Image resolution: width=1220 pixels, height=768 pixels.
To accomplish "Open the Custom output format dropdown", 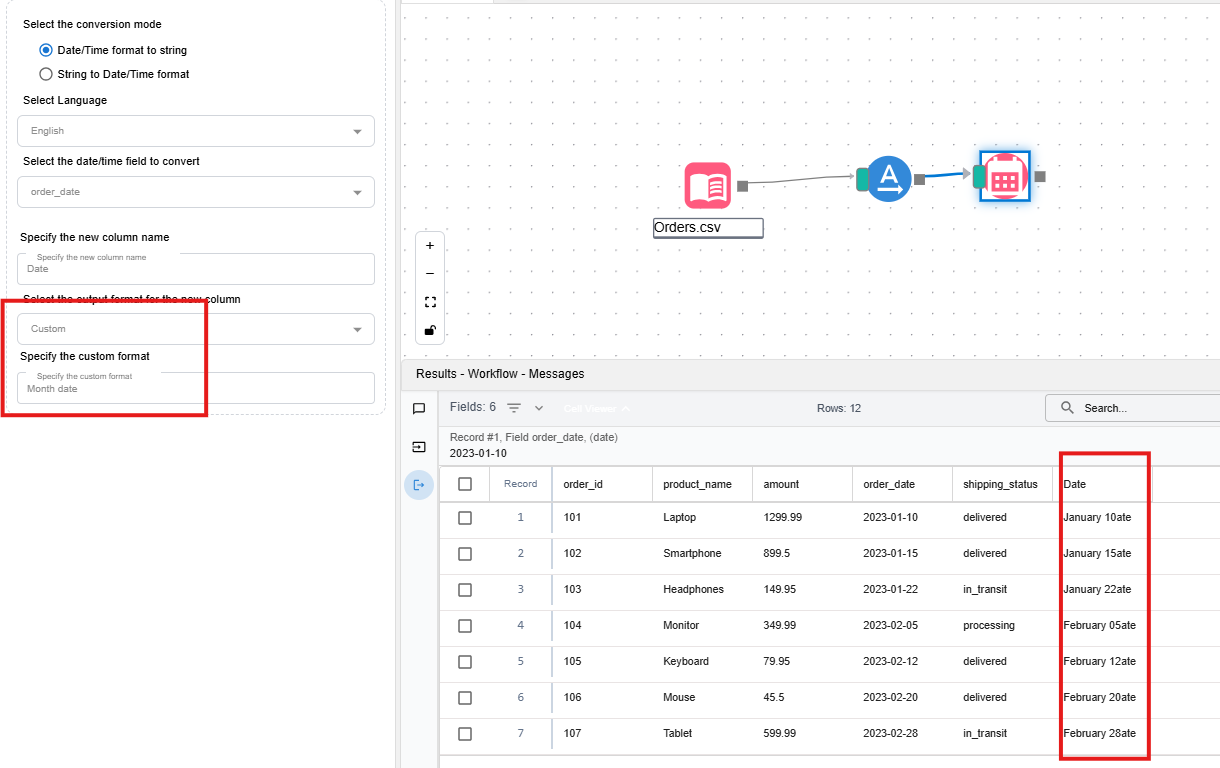I will (196, 329).
